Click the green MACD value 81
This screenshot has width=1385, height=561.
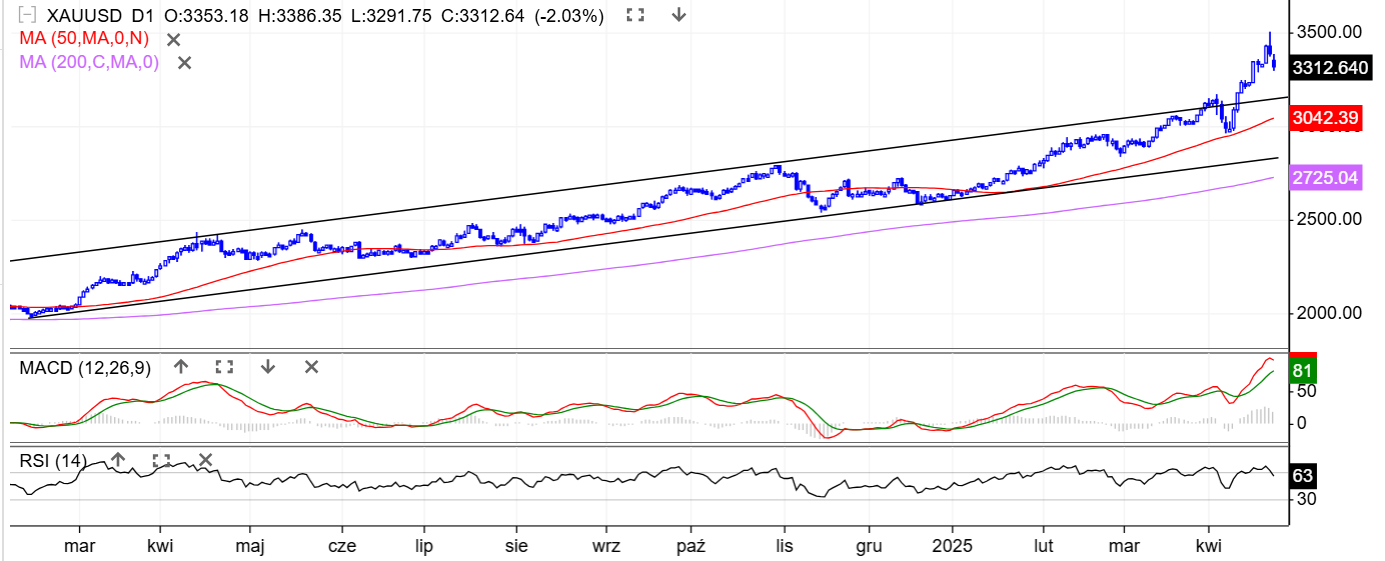1303,371
